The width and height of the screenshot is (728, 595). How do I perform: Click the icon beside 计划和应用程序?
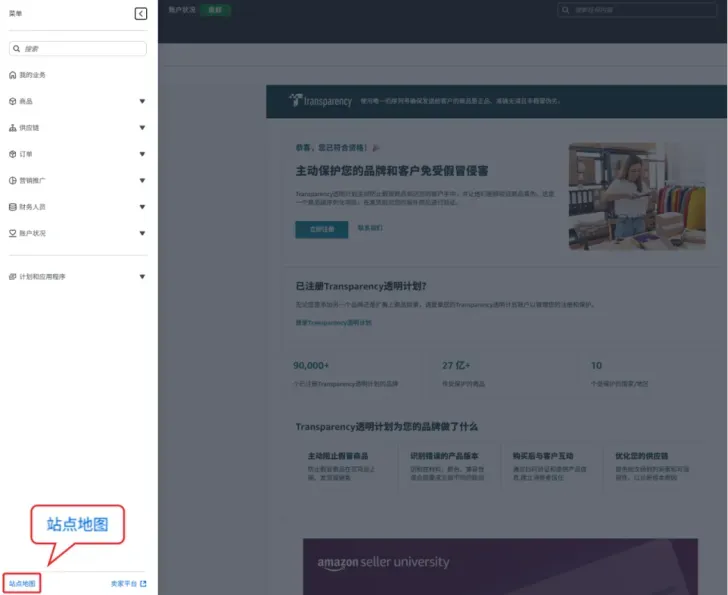[13, 277]
